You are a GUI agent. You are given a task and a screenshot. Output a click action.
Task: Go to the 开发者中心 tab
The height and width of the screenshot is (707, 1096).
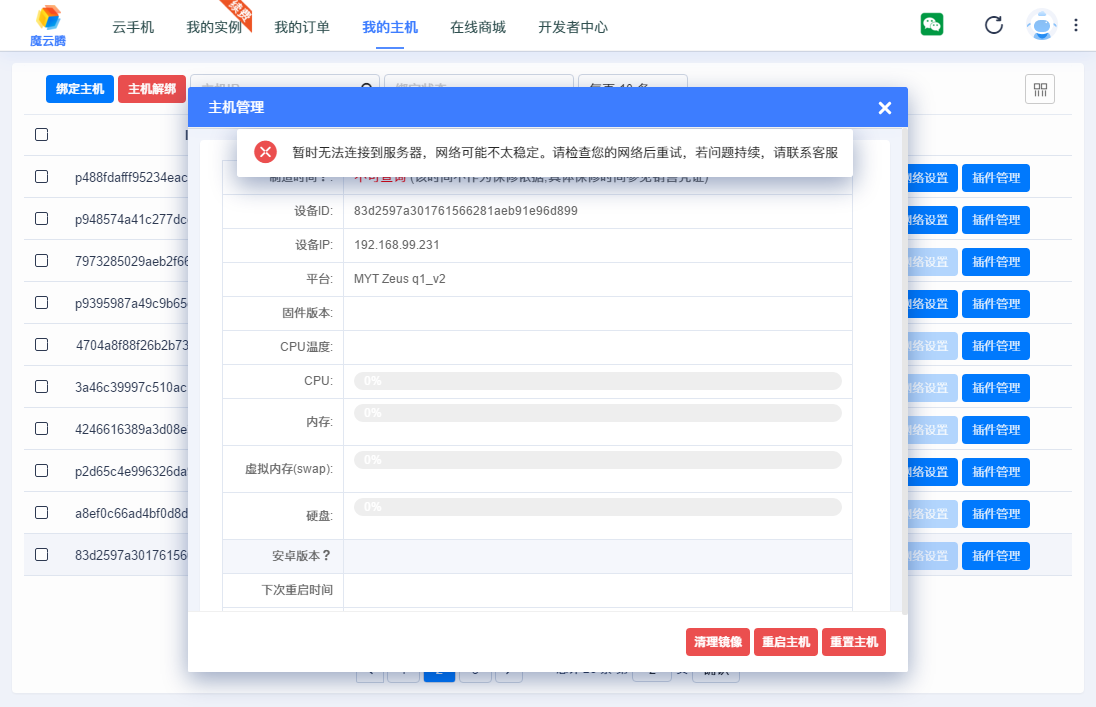[x=573, y=27]
